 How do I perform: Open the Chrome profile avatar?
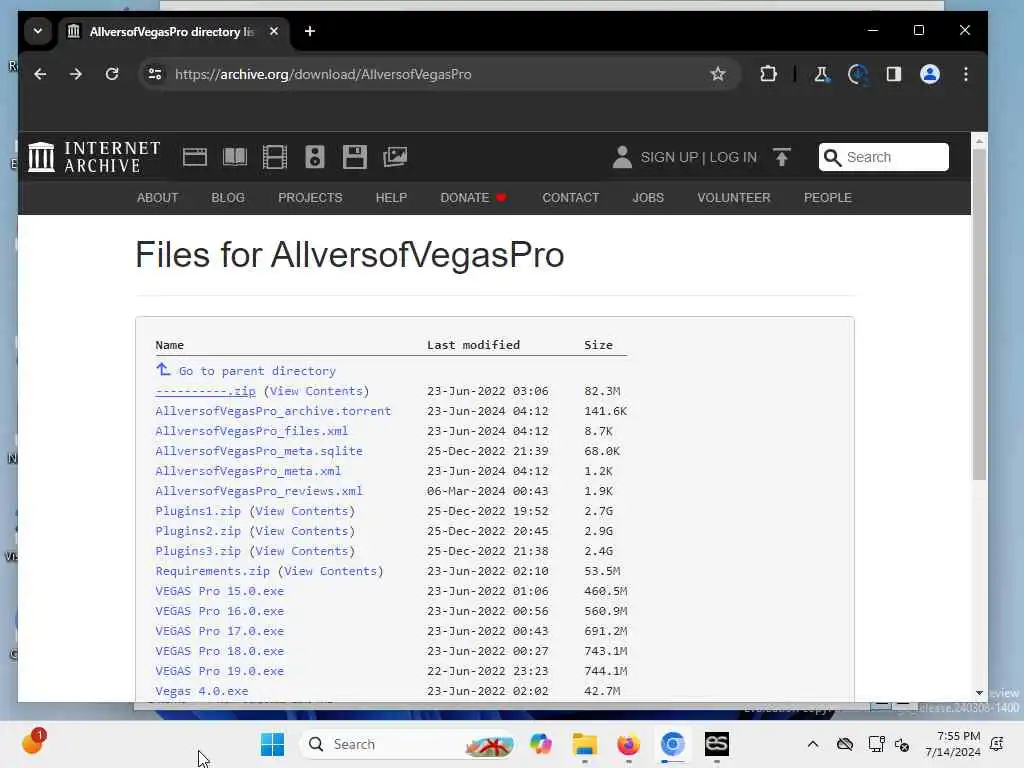[x=930, y=74]
